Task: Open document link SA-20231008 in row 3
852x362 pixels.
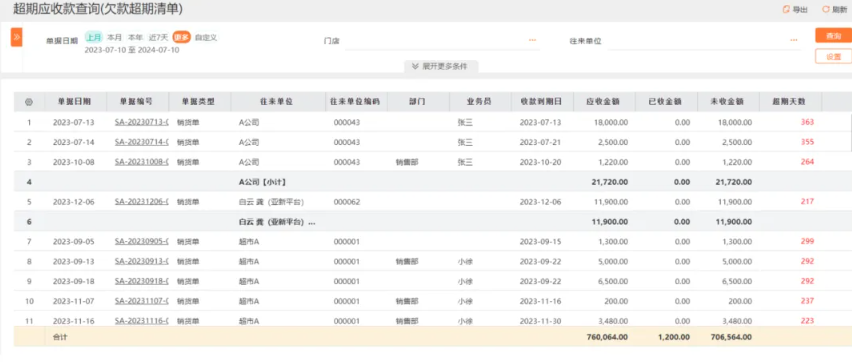Action: coord(141,162)
